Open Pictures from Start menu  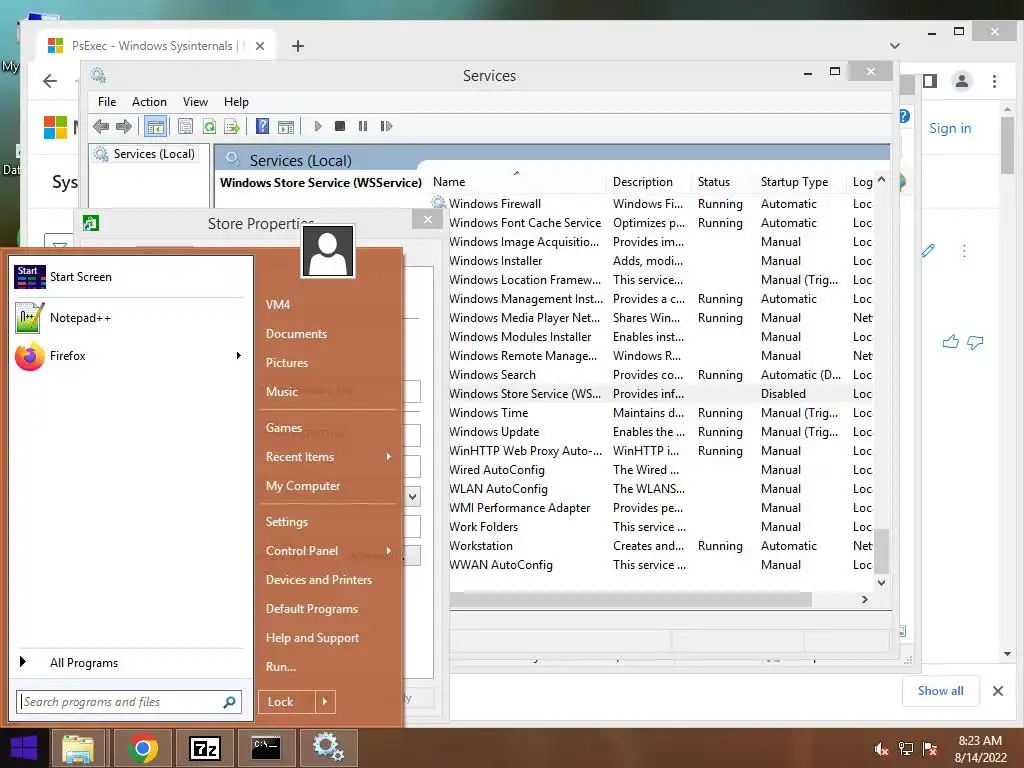tap(287, 362)
